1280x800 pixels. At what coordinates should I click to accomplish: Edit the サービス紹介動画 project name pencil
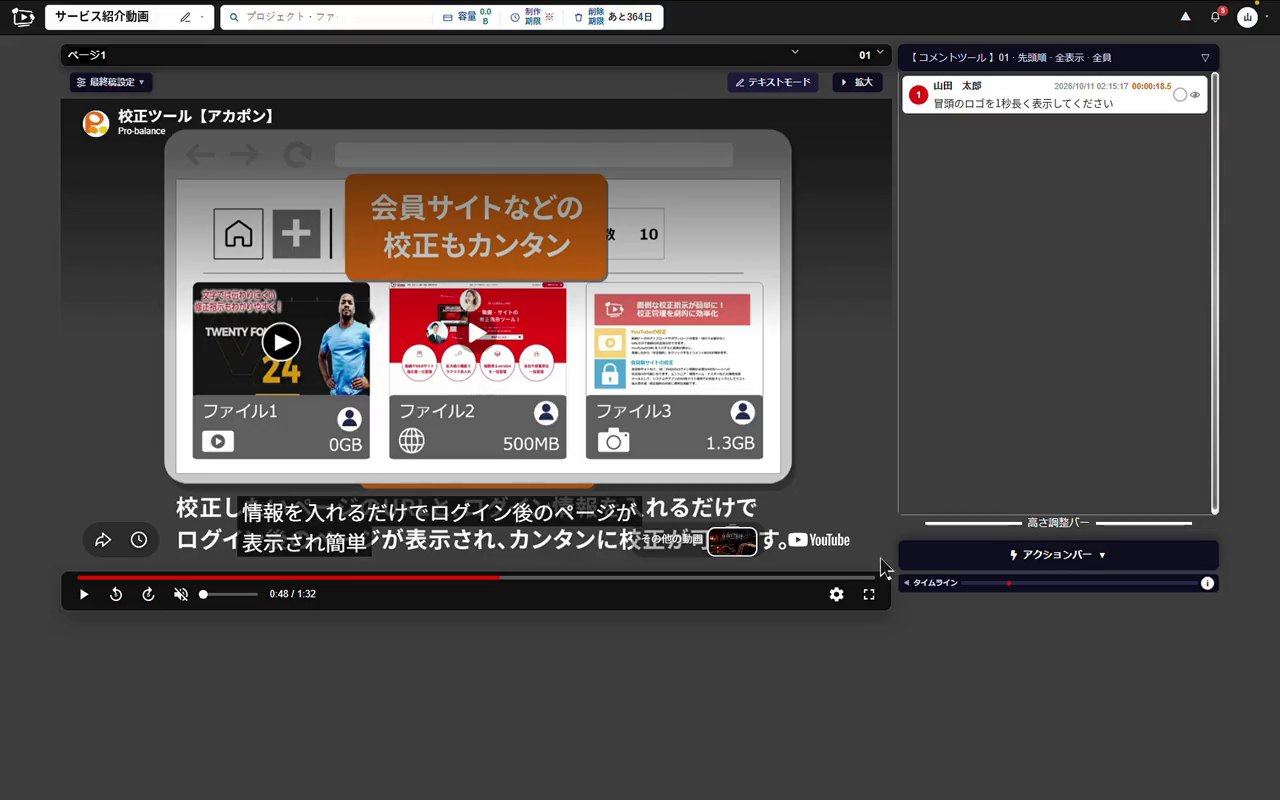coord(185,17)
